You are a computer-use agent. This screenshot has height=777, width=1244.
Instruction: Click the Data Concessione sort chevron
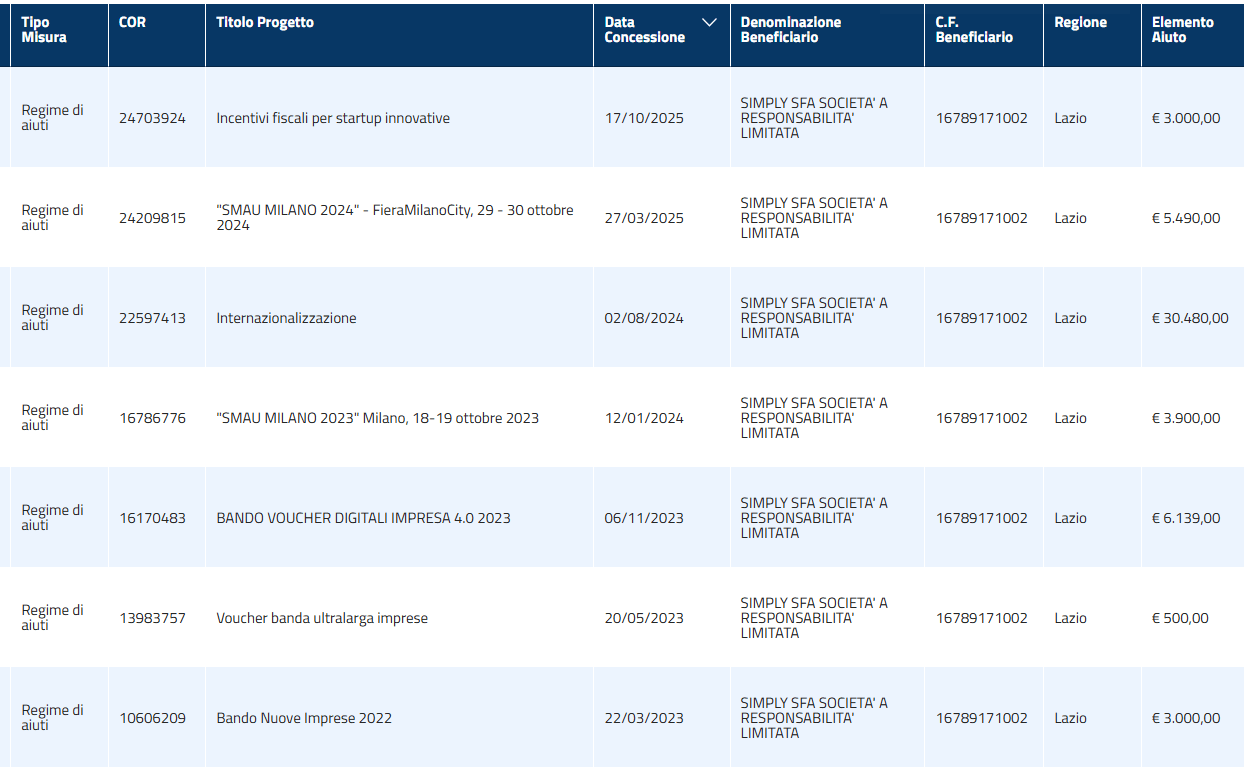pyautogui.click(x=710, y=23)
